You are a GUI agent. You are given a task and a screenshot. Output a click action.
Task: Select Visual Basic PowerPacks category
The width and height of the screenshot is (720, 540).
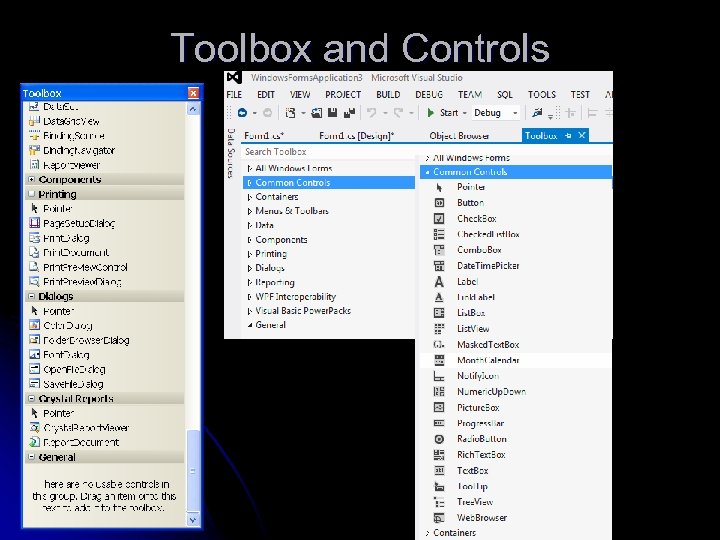[303, 311]
